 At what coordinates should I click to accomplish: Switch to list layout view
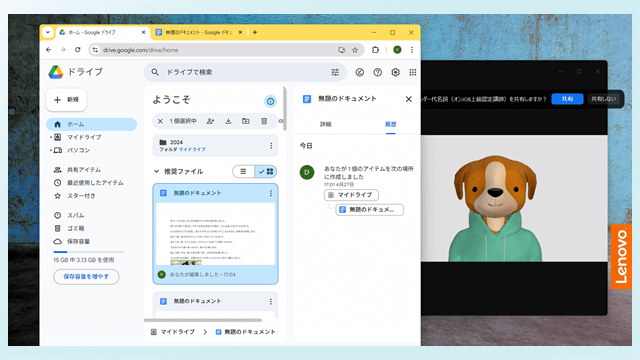pyautogui.click(x=243, y=171)
